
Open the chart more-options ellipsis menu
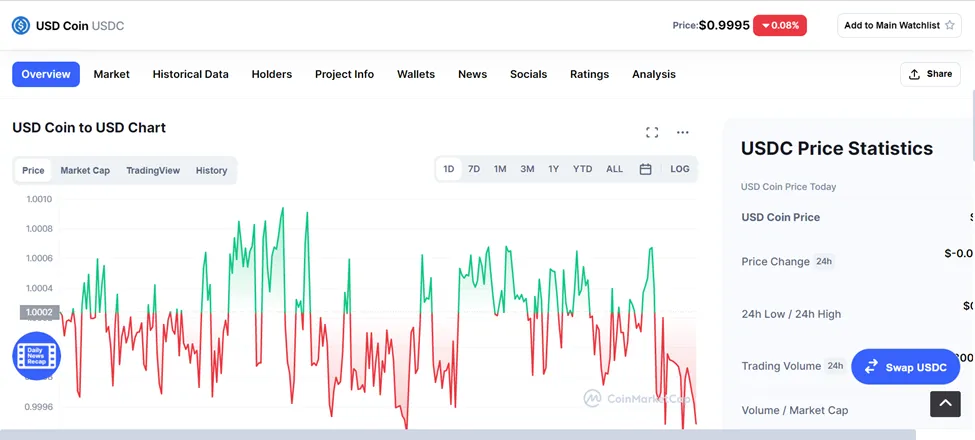click(683, 132)
